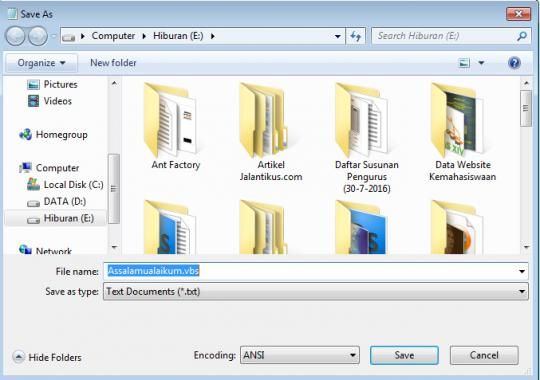
Task: Click the search magnifier icon
Action: click(x=522, y=36)
